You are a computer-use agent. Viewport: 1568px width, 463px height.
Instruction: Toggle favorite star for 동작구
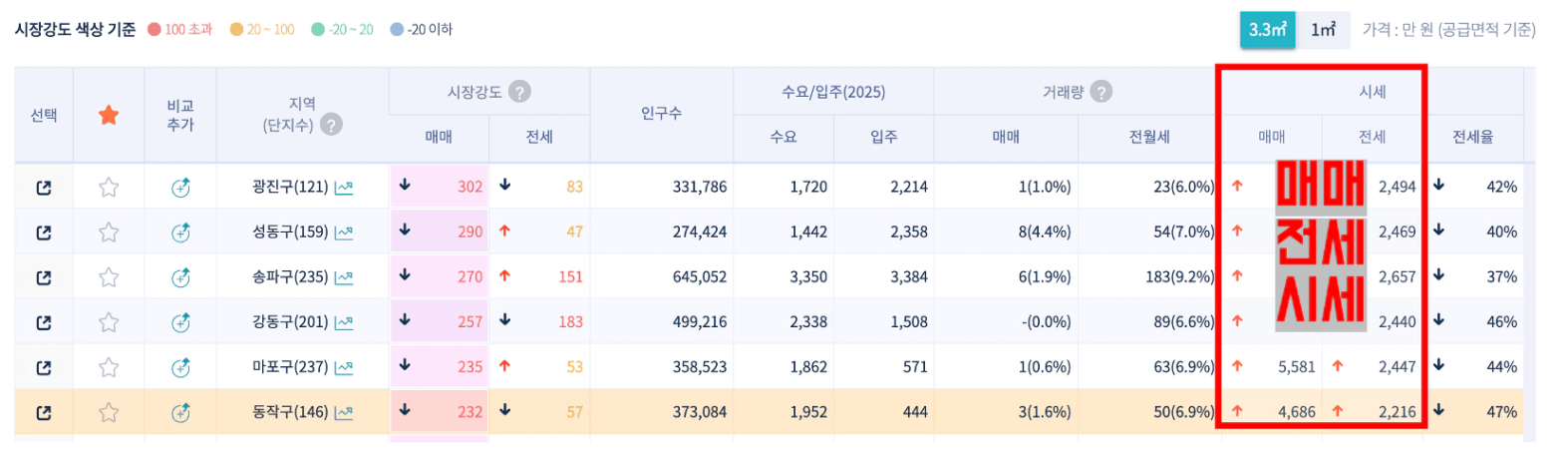[x=109, y=412]
